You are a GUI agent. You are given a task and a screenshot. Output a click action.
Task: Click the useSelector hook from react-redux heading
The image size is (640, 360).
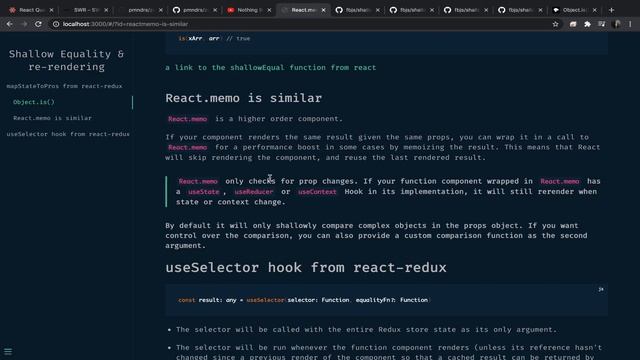[306, 267]
